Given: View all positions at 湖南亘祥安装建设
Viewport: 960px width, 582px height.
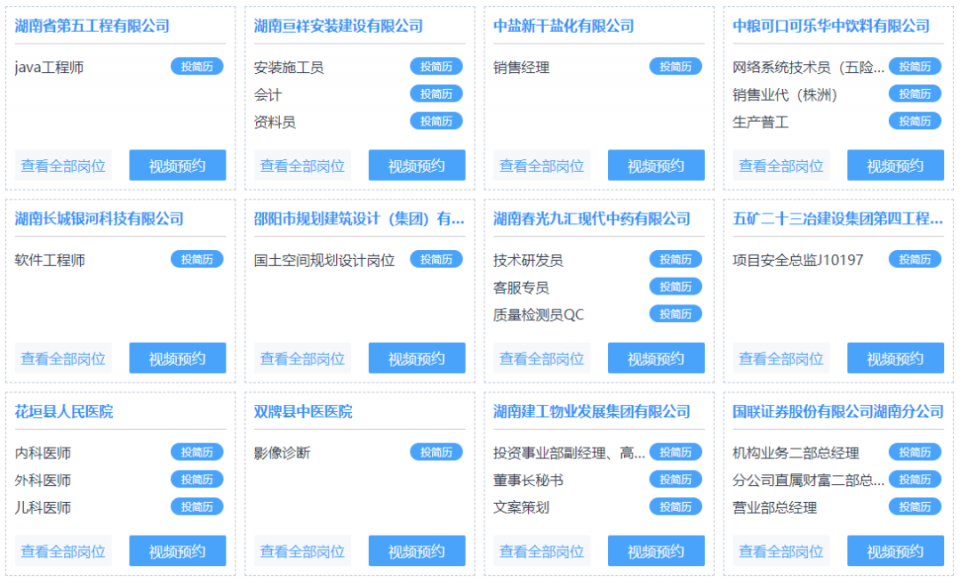Looking at the screenshot, I should pyautogui.click(x=302, y=165).
